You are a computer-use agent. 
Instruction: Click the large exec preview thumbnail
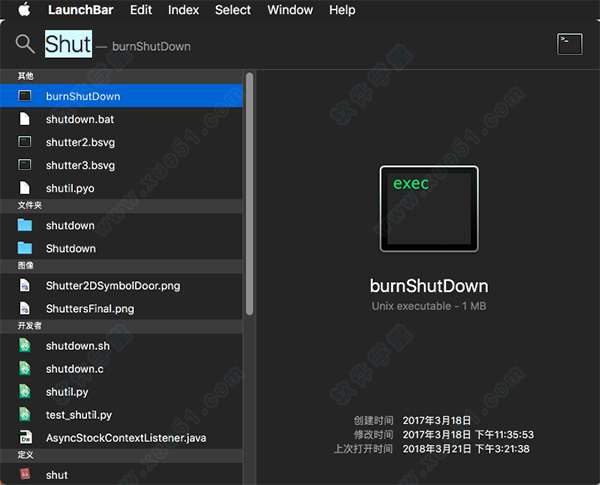pos(429,209)
